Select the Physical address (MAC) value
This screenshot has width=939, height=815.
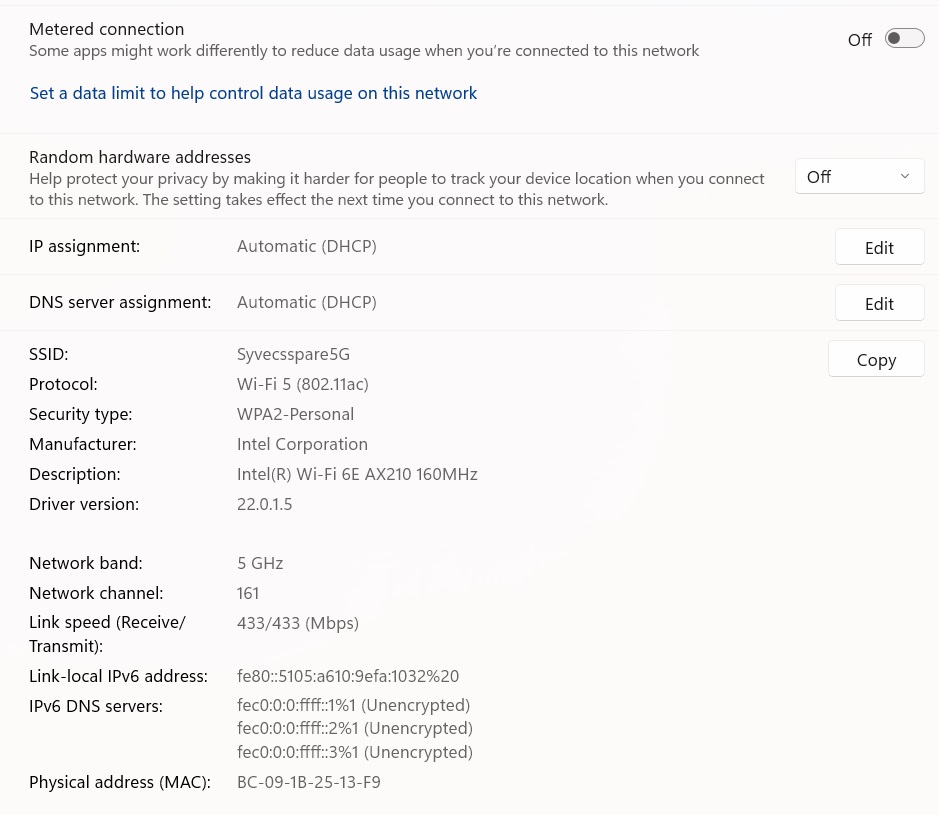point(308,782)
